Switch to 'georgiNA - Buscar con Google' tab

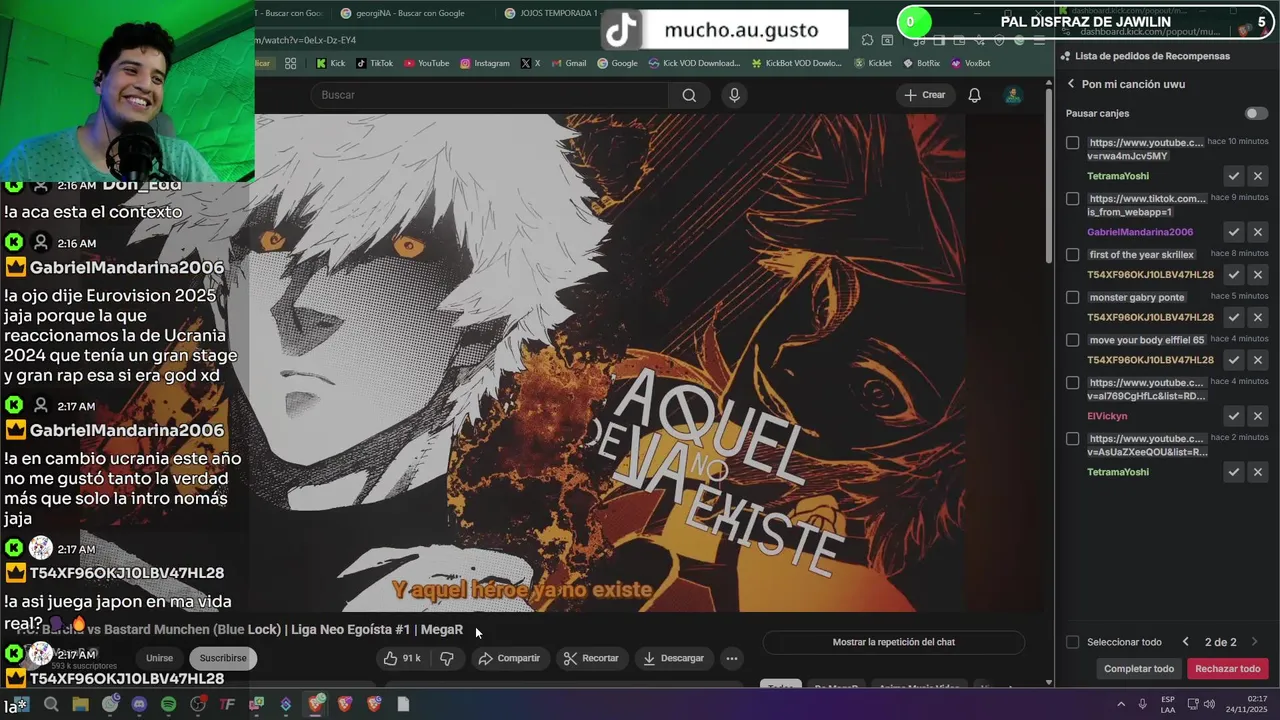pyautogui.click(x=410, y=13)
